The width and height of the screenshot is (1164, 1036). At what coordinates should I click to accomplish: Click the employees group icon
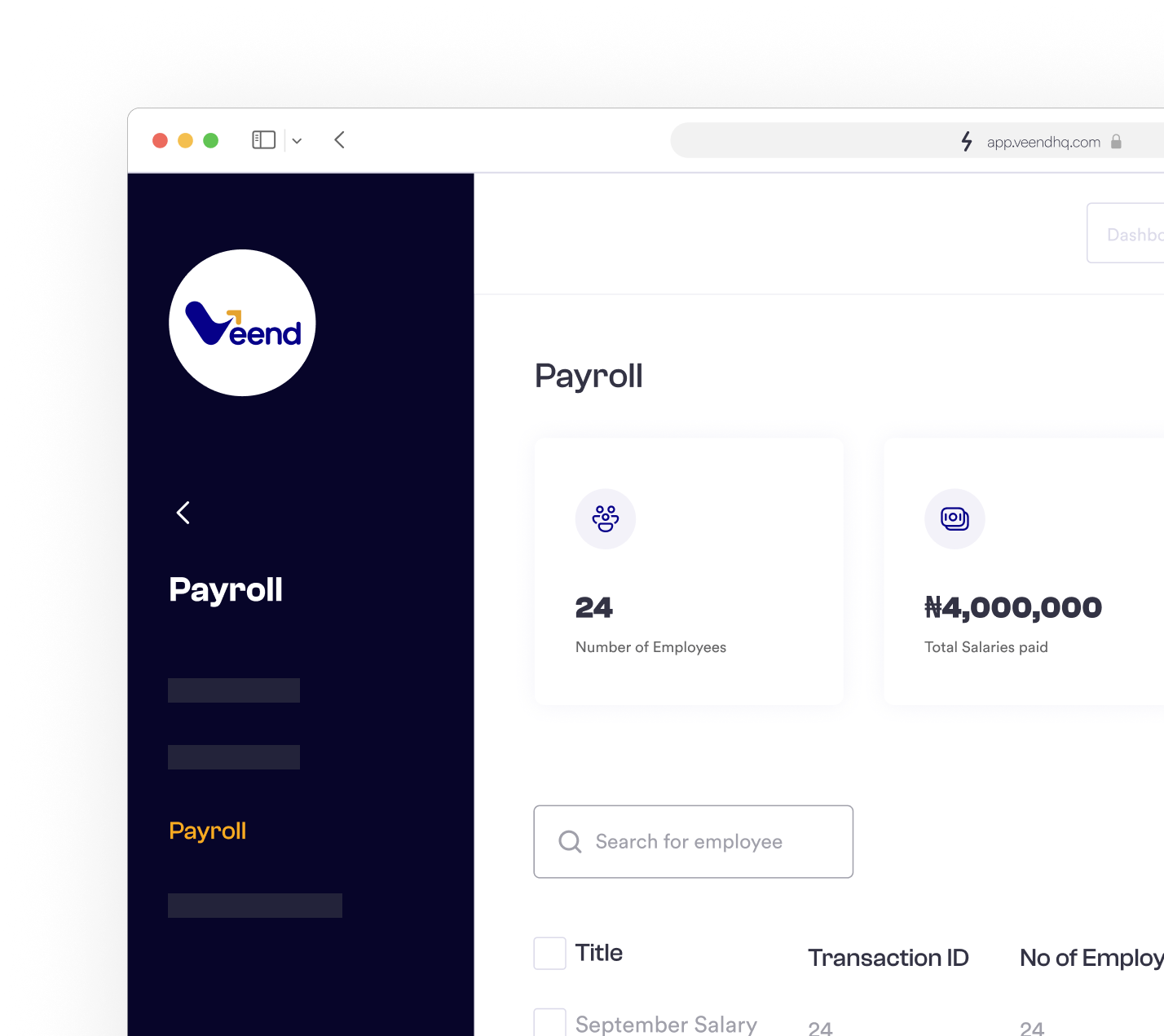coord(606,519)
